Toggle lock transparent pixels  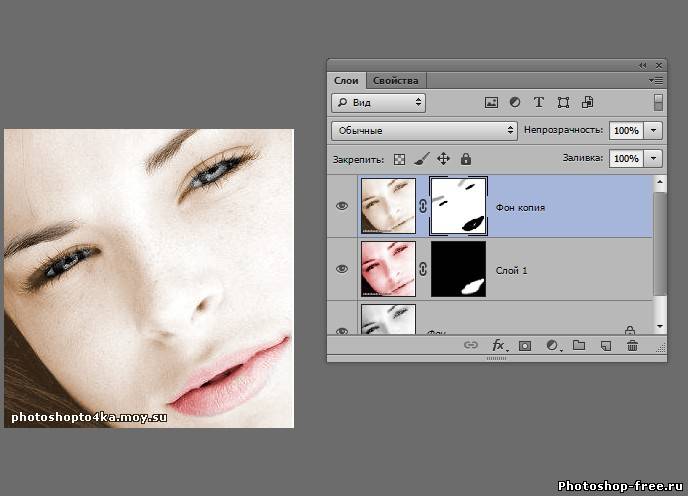tap(399, 159)
